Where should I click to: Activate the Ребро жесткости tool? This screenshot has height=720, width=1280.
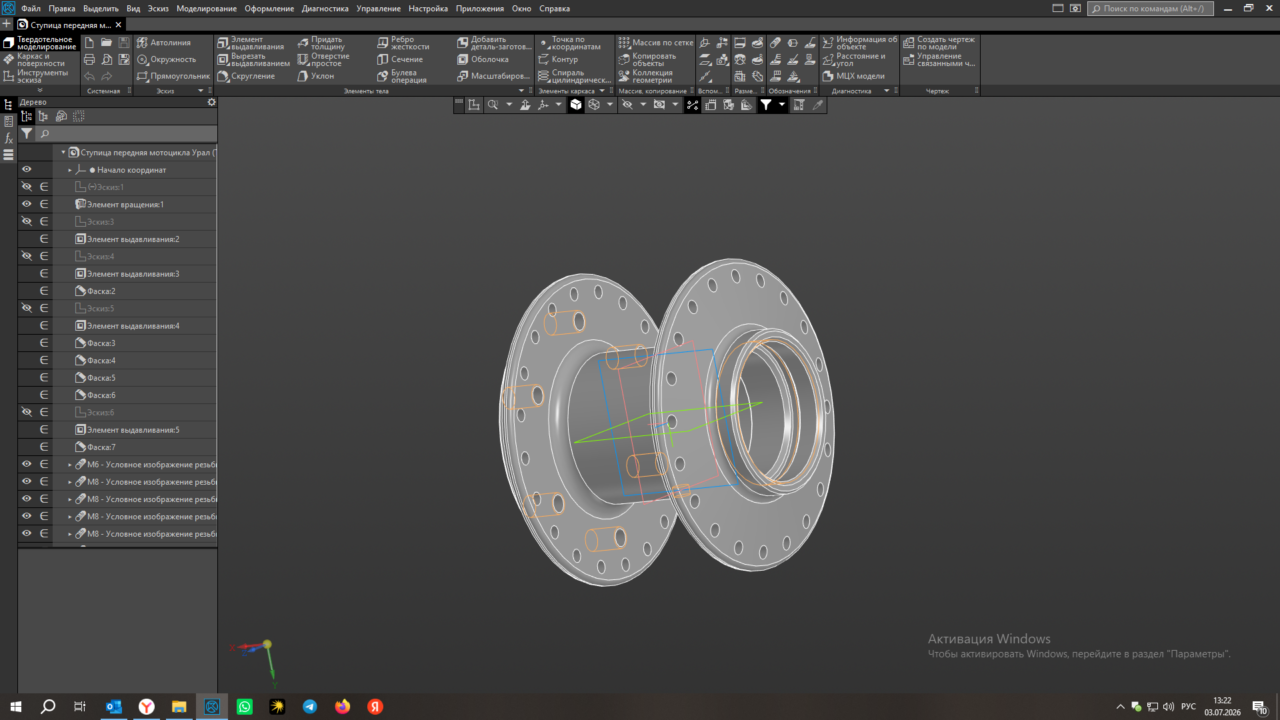403,43
